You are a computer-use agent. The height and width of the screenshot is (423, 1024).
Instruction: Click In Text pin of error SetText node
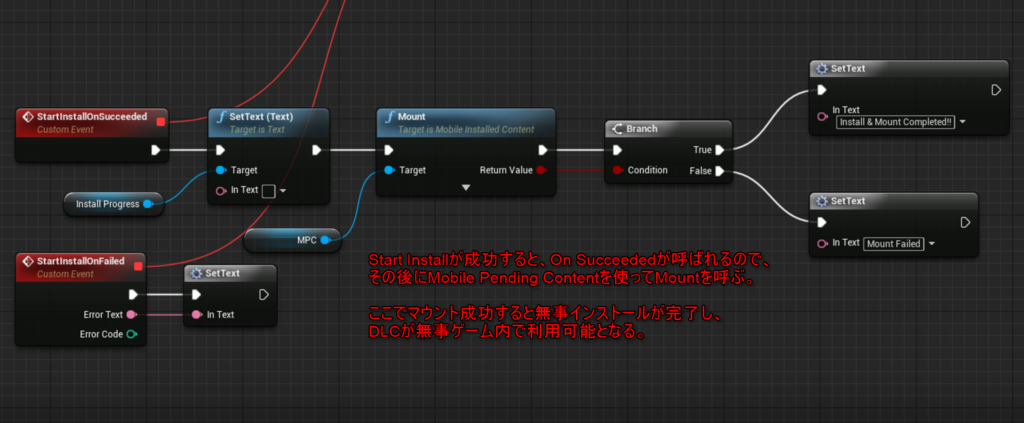click(197, 315)
